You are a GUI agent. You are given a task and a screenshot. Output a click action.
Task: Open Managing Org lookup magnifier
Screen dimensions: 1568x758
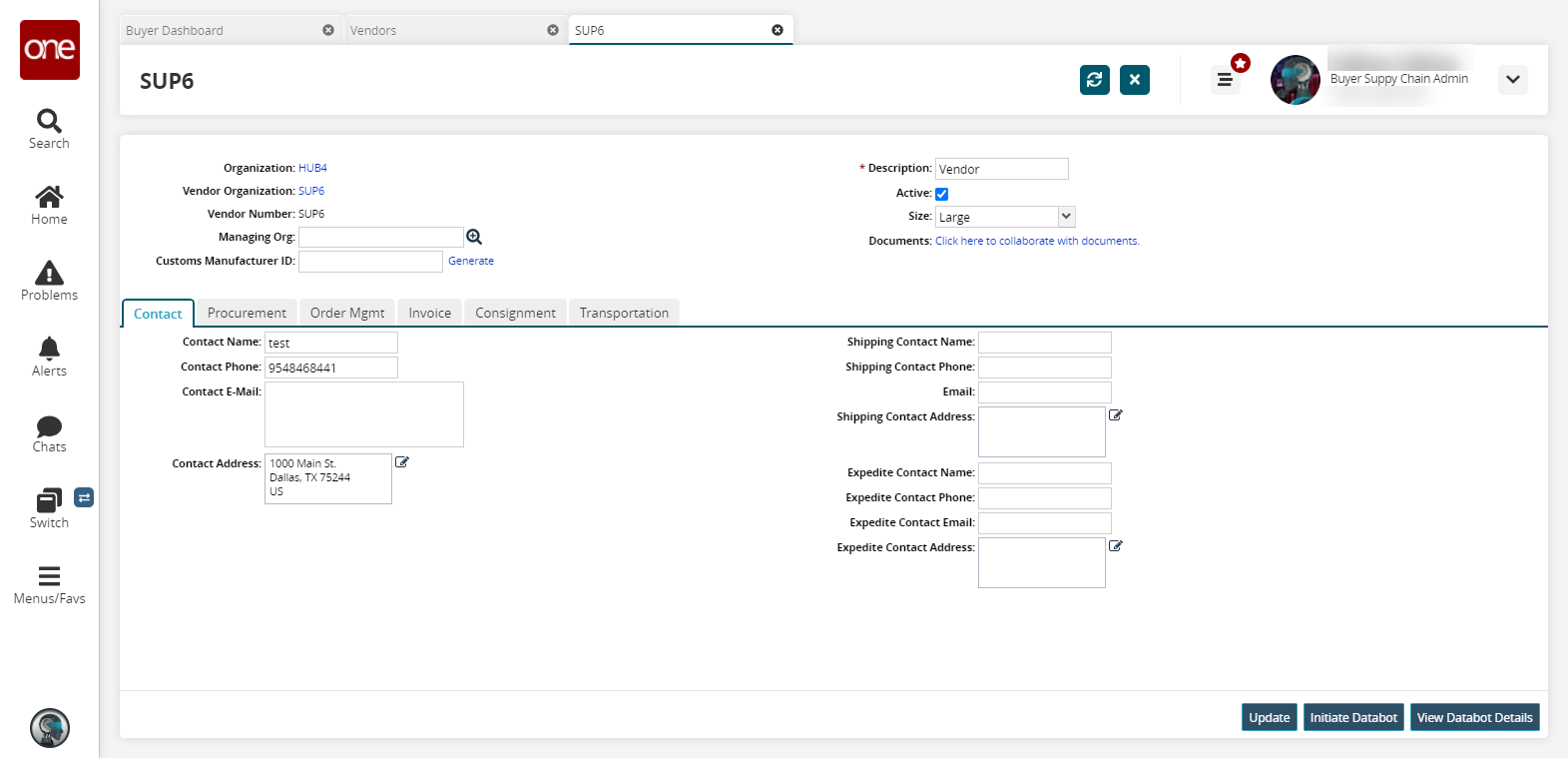click(474, 237)
